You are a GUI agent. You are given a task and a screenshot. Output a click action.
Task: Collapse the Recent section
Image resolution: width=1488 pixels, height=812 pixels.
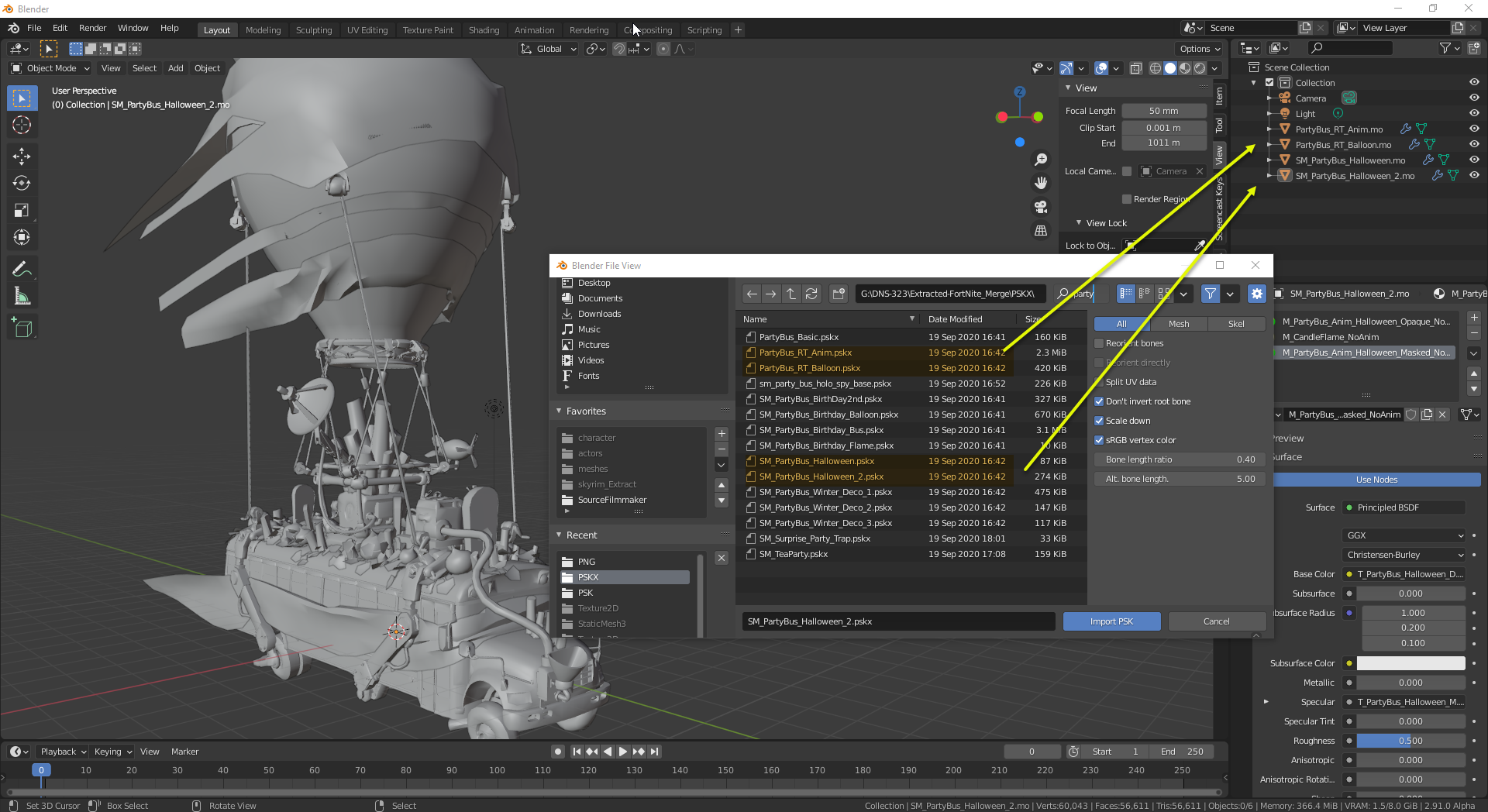click(x=560, y=535)
